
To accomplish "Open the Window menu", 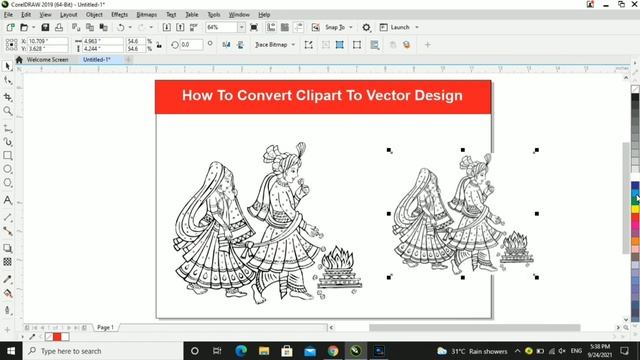I will [x=239, y=14].
